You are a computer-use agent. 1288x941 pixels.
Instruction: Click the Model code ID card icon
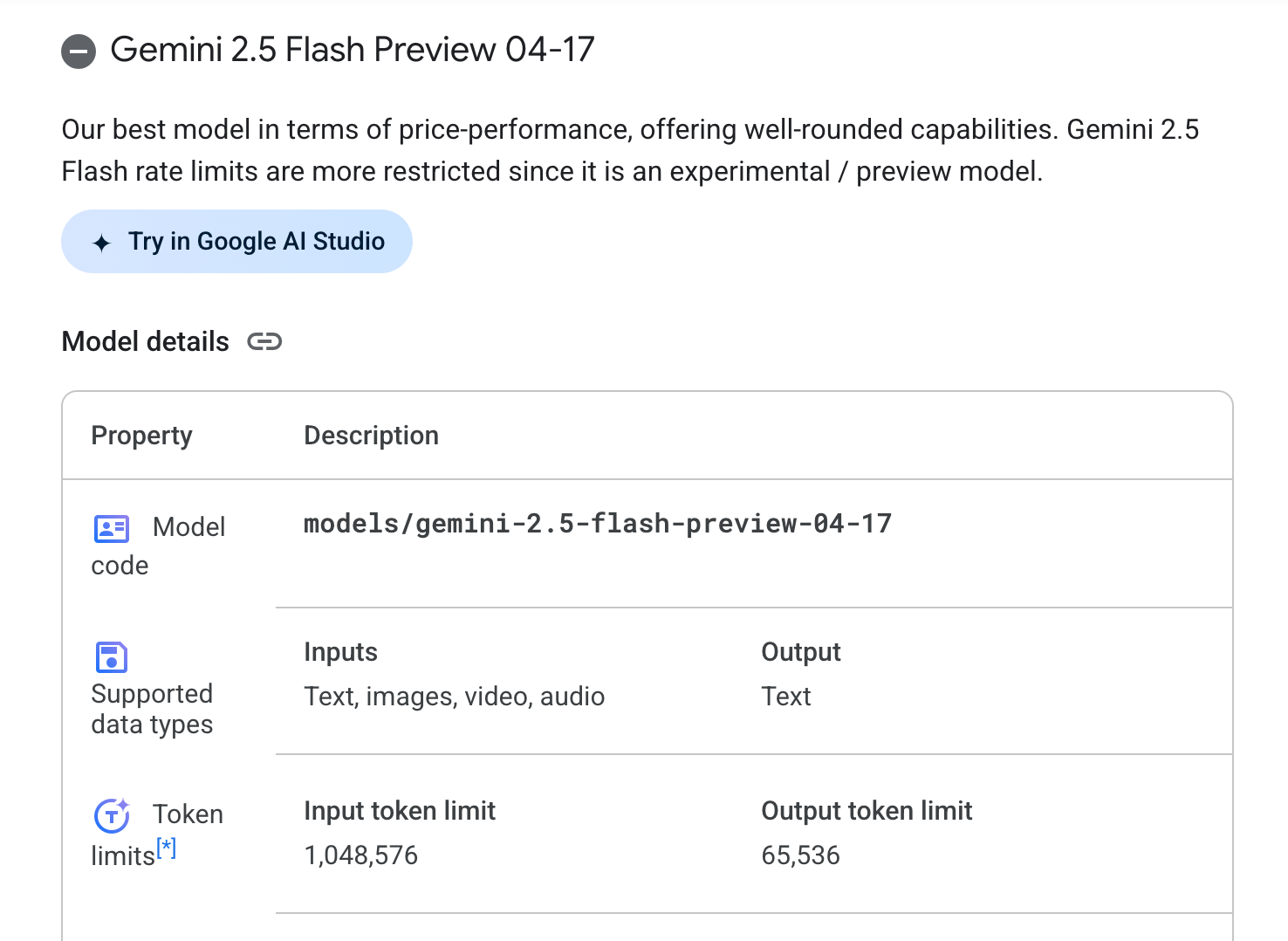coord(110,527)
